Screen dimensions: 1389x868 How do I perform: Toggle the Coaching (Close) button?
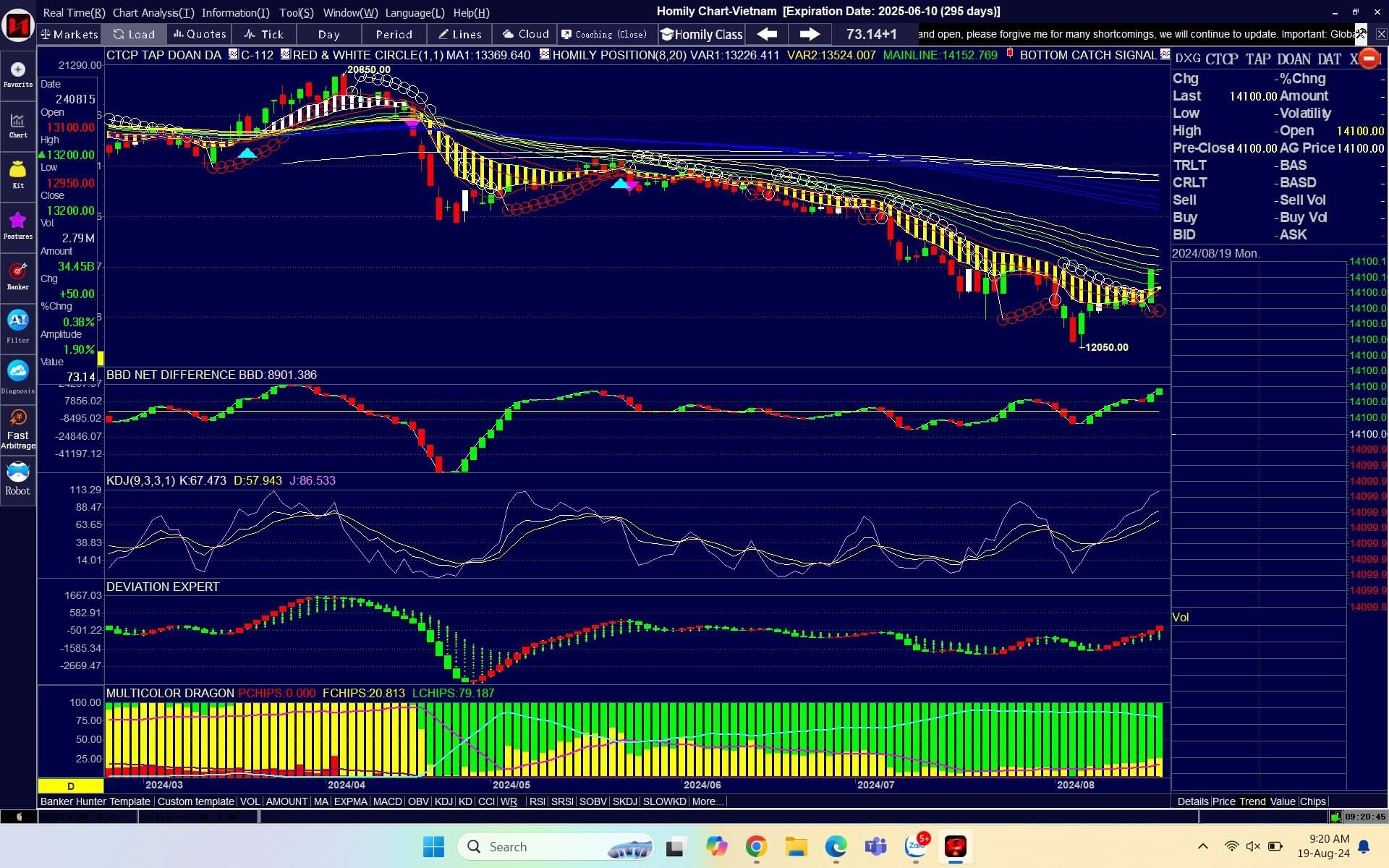[x=606, y=34]
